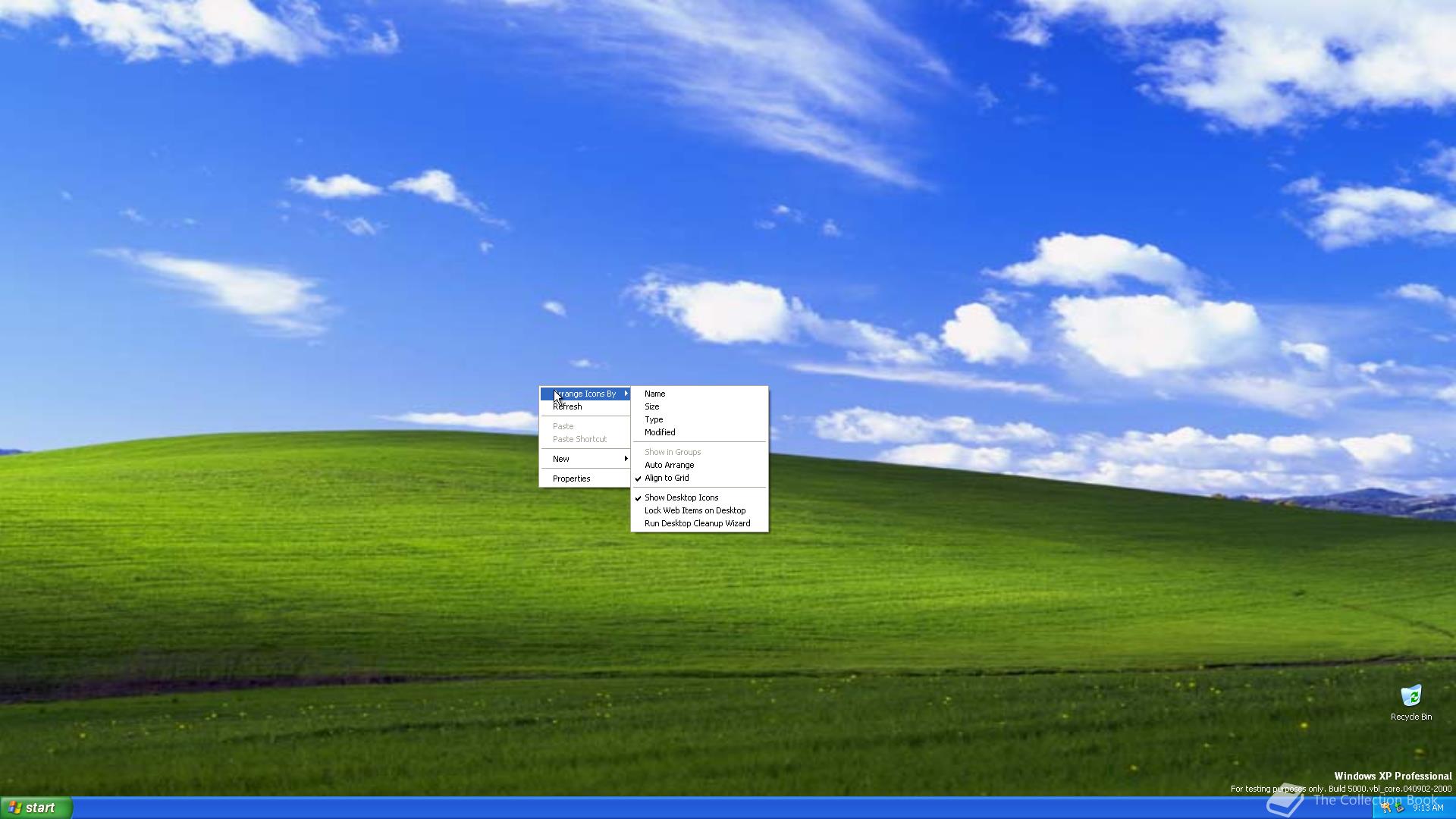Arrange icons by Name
This screenshot has height=819, width=1456.
[654, 394]
